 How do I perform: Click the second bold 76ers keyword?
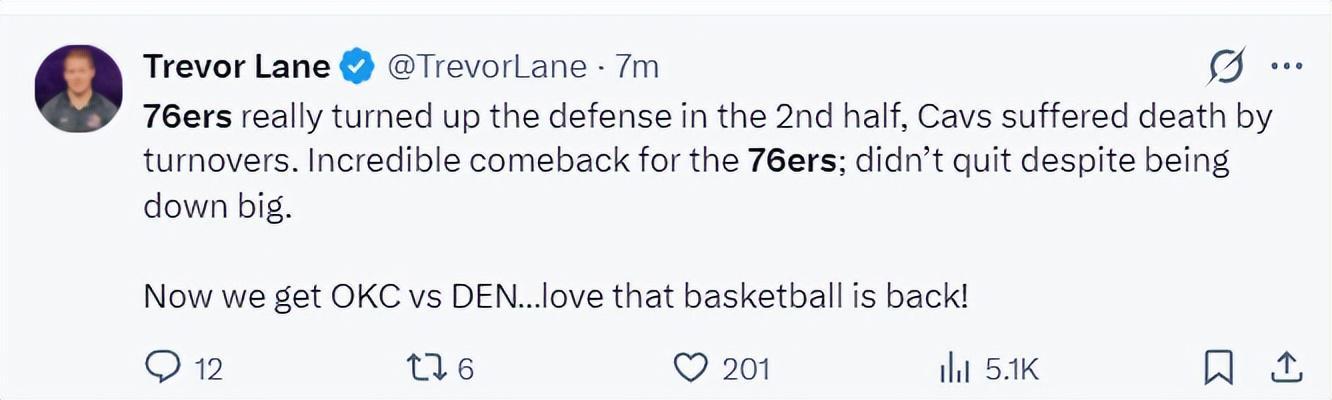coord(791,161)
